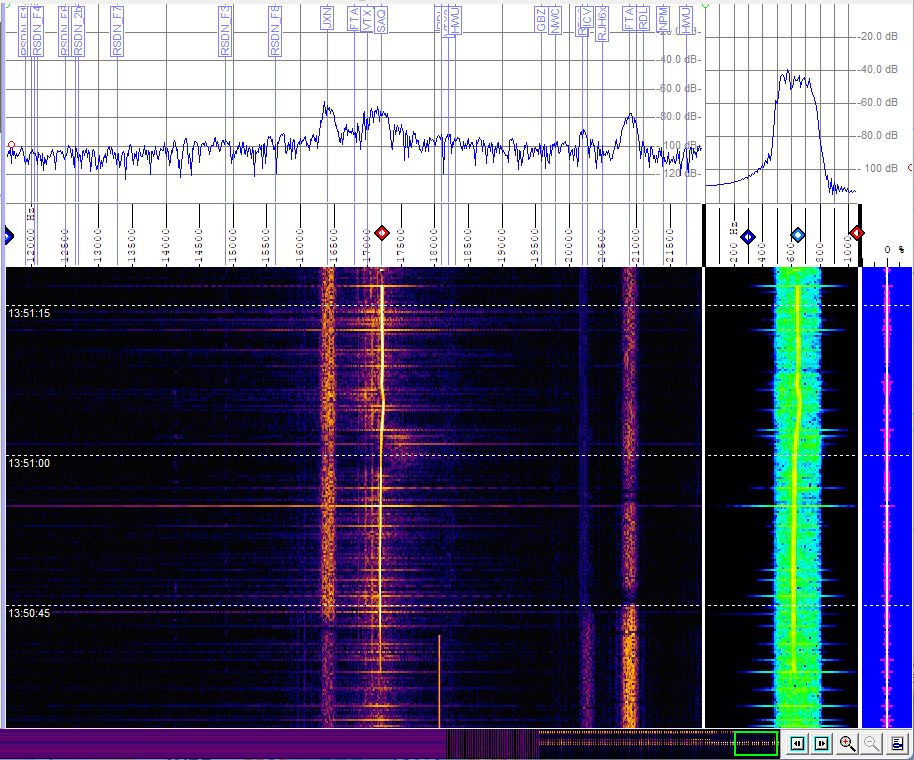Image resolution: width=914 pixels, height=760 pixels.
Task: Select dark blue diamond at left scale edge
Action: (7, 236)
